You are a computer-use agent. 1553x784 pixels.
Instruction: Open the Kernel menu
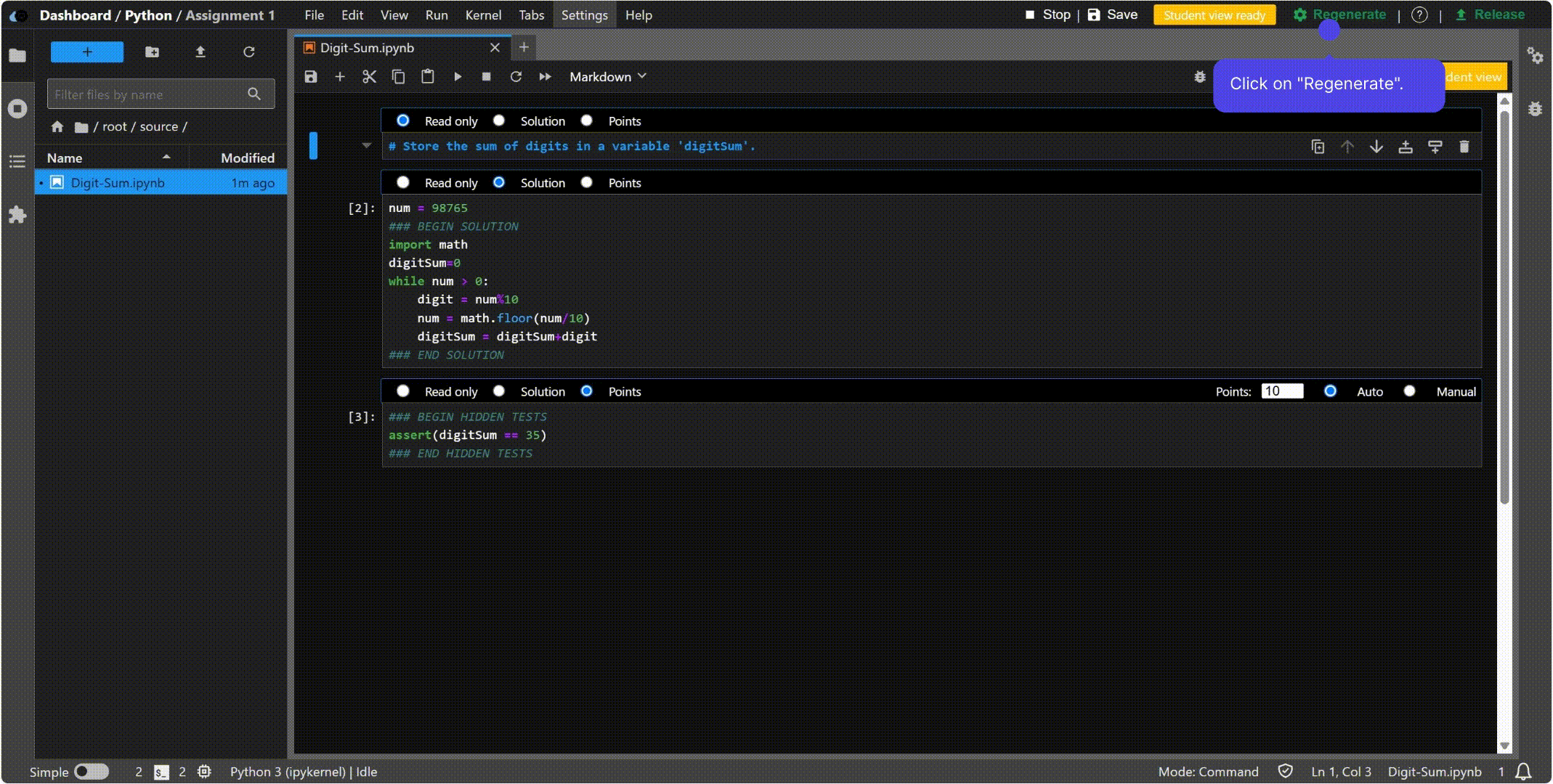pos(483,15)
